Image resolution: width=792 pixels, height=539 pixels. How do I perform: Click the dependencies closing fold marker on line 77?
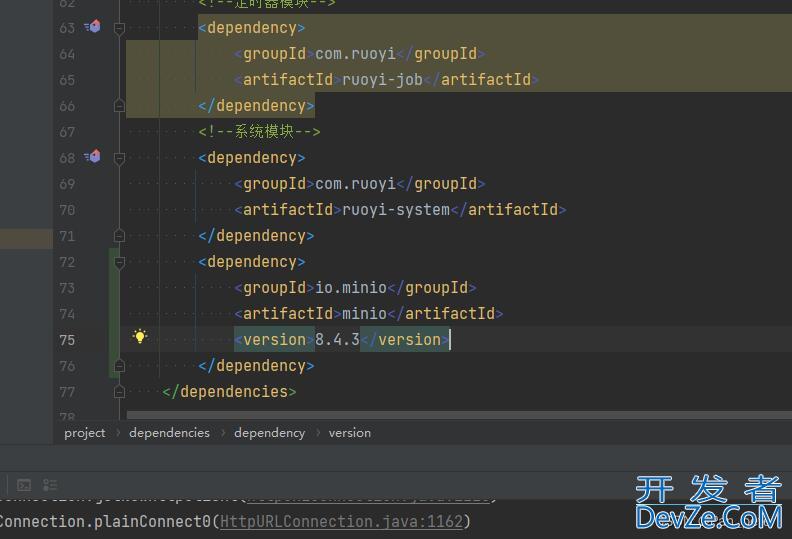tap(119, 391)
